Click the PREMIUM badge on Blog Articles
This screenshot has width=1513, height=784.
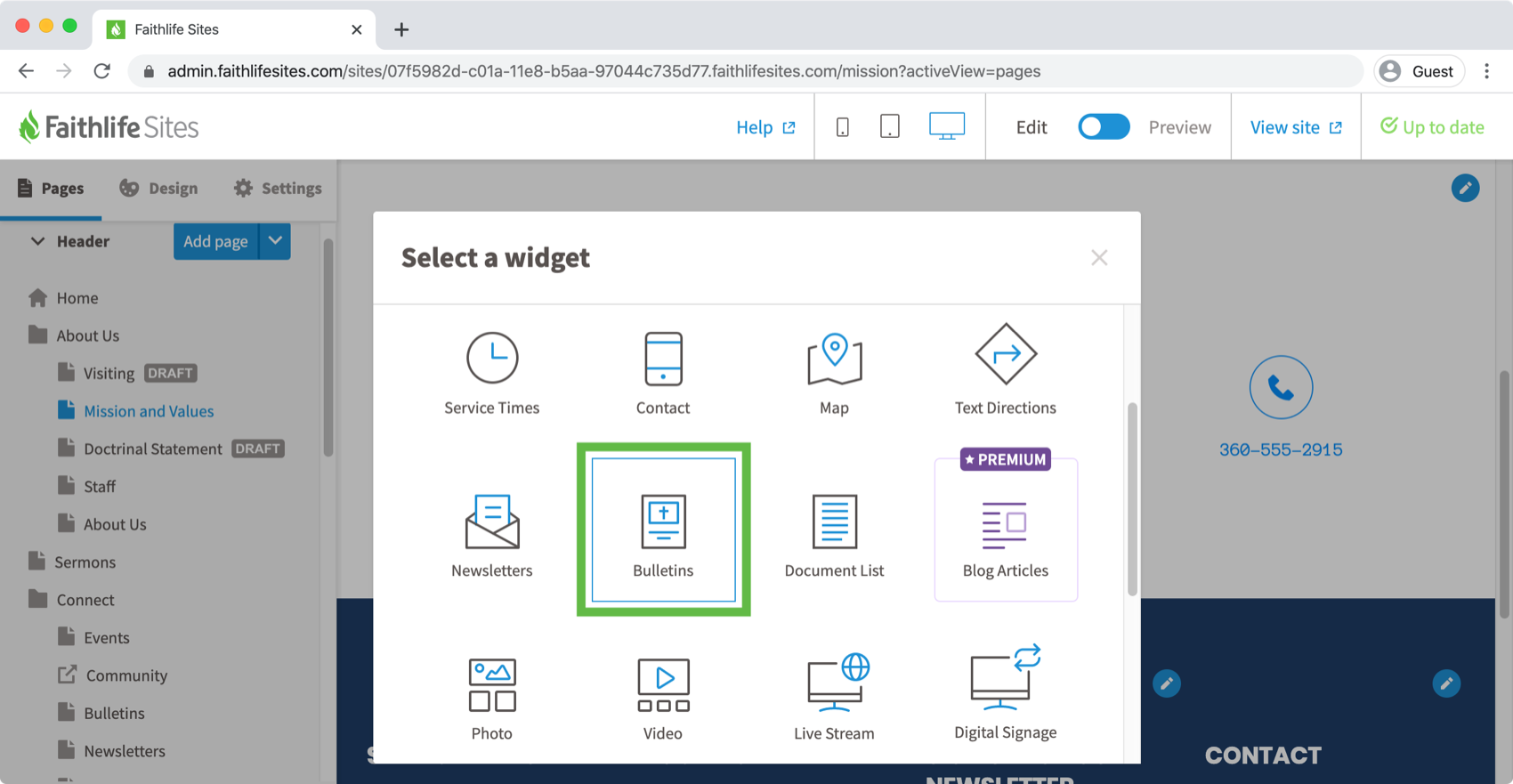(x=1006, y=459)
